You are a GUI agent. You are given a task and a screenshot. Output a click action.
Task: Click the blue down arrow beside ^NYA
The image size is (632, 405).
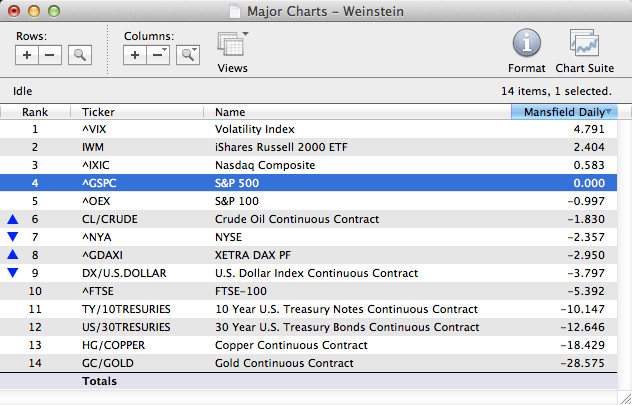pyautogui.click(x=12, y=237)
